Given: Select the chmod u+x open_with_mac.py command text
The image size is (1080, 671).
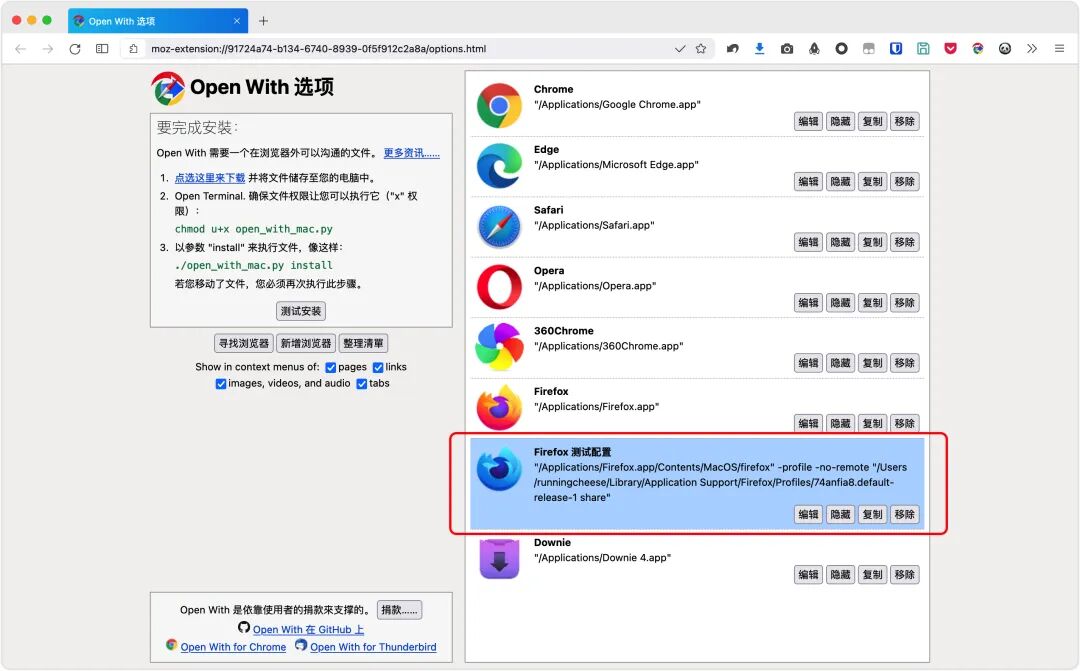Looking at the screenshot, I should [253, 229].
